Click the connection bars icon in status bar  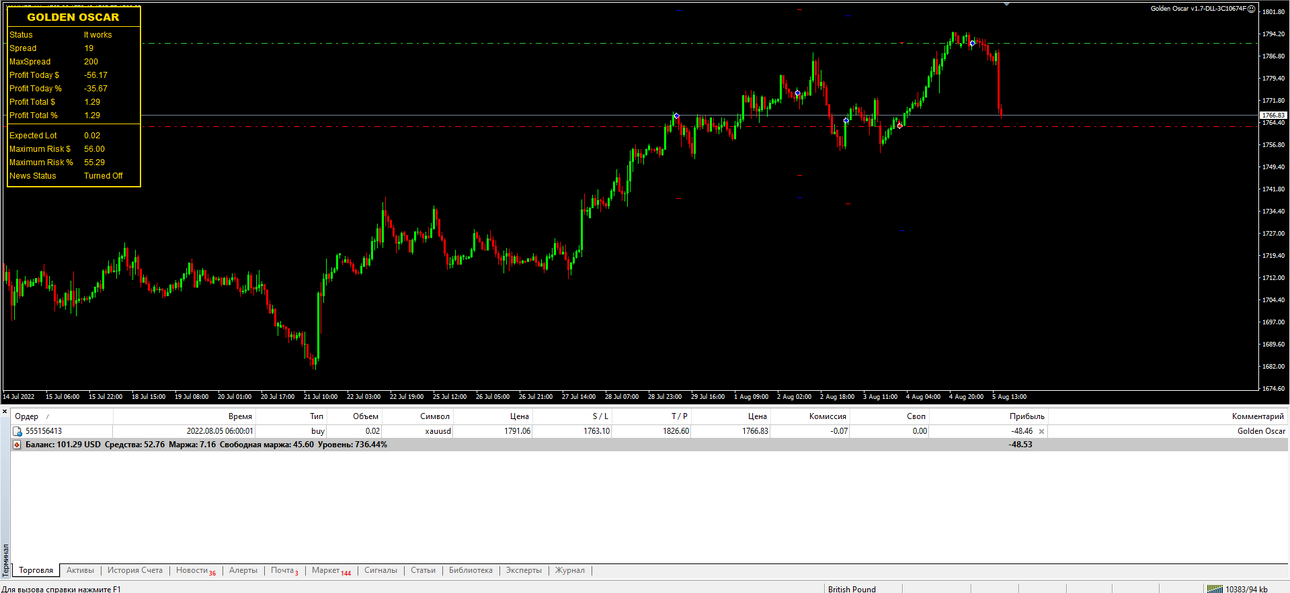pos(1215,589)
